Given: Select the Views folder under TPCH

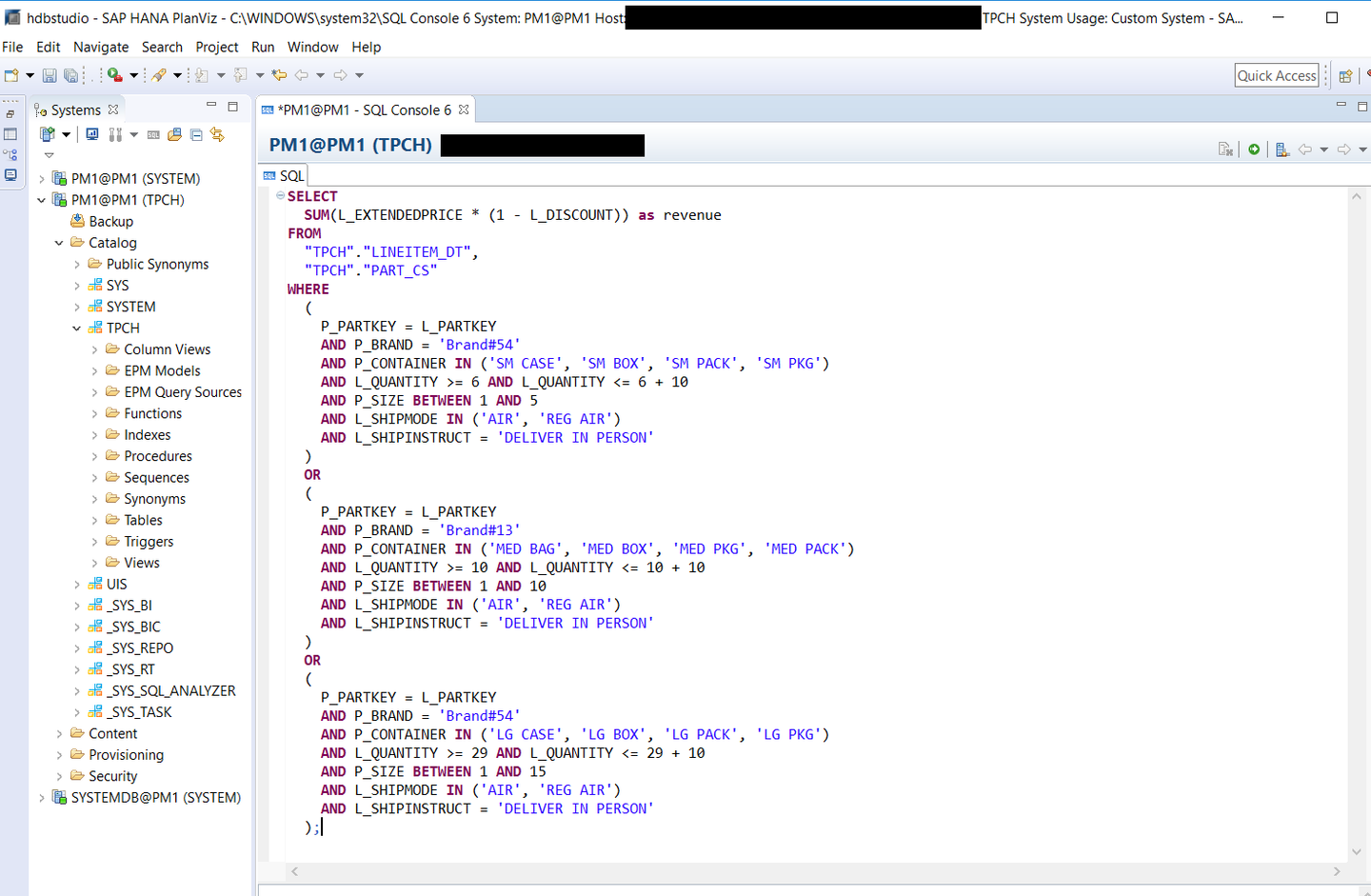Looking at the screenshot, I should tap(132, 563).
